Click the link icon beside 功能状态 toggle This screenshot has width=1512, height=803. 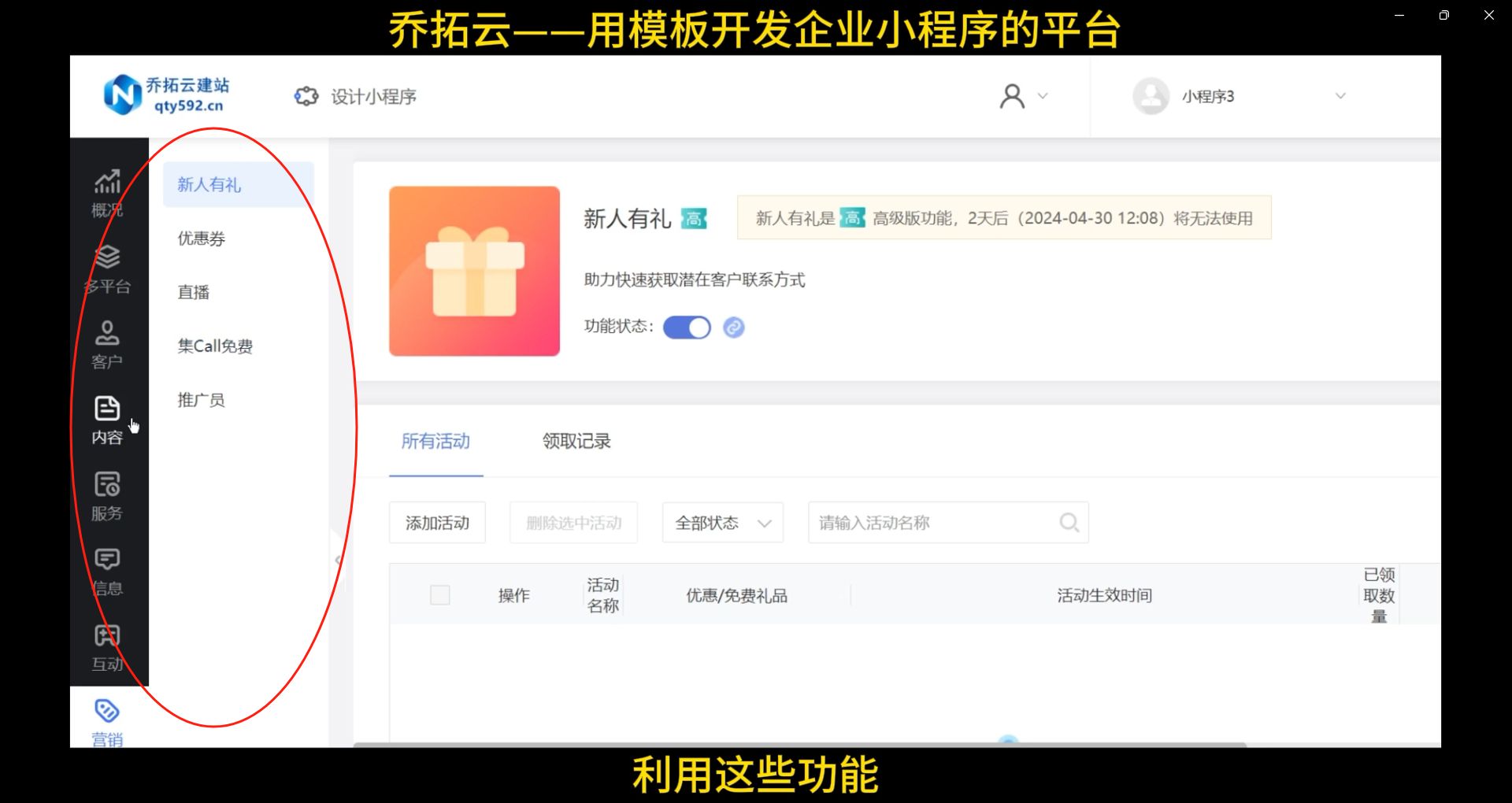click(x=734, y=327)
